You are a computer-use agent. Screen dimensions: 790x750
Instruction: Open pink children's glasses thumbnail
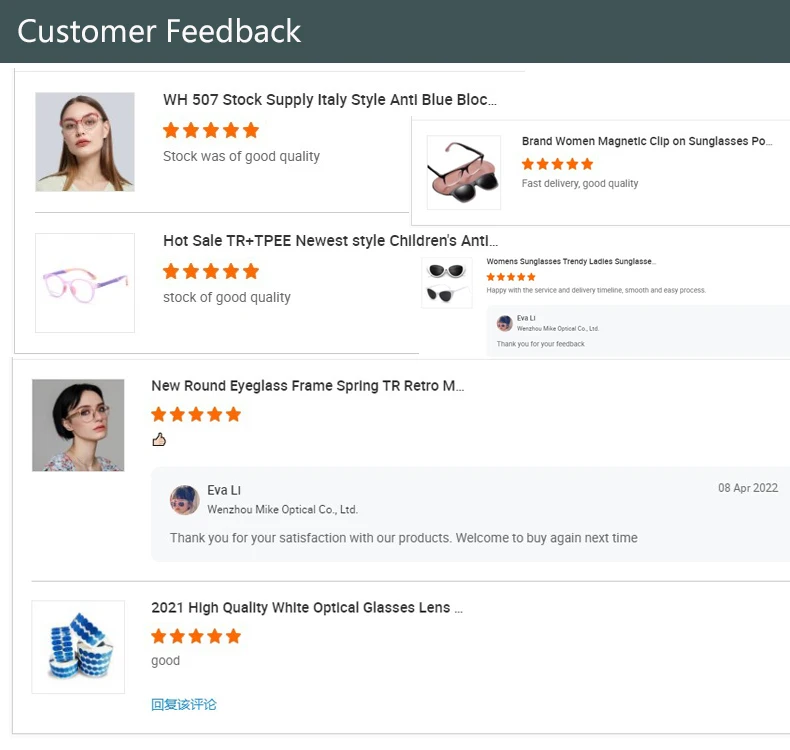85,283
